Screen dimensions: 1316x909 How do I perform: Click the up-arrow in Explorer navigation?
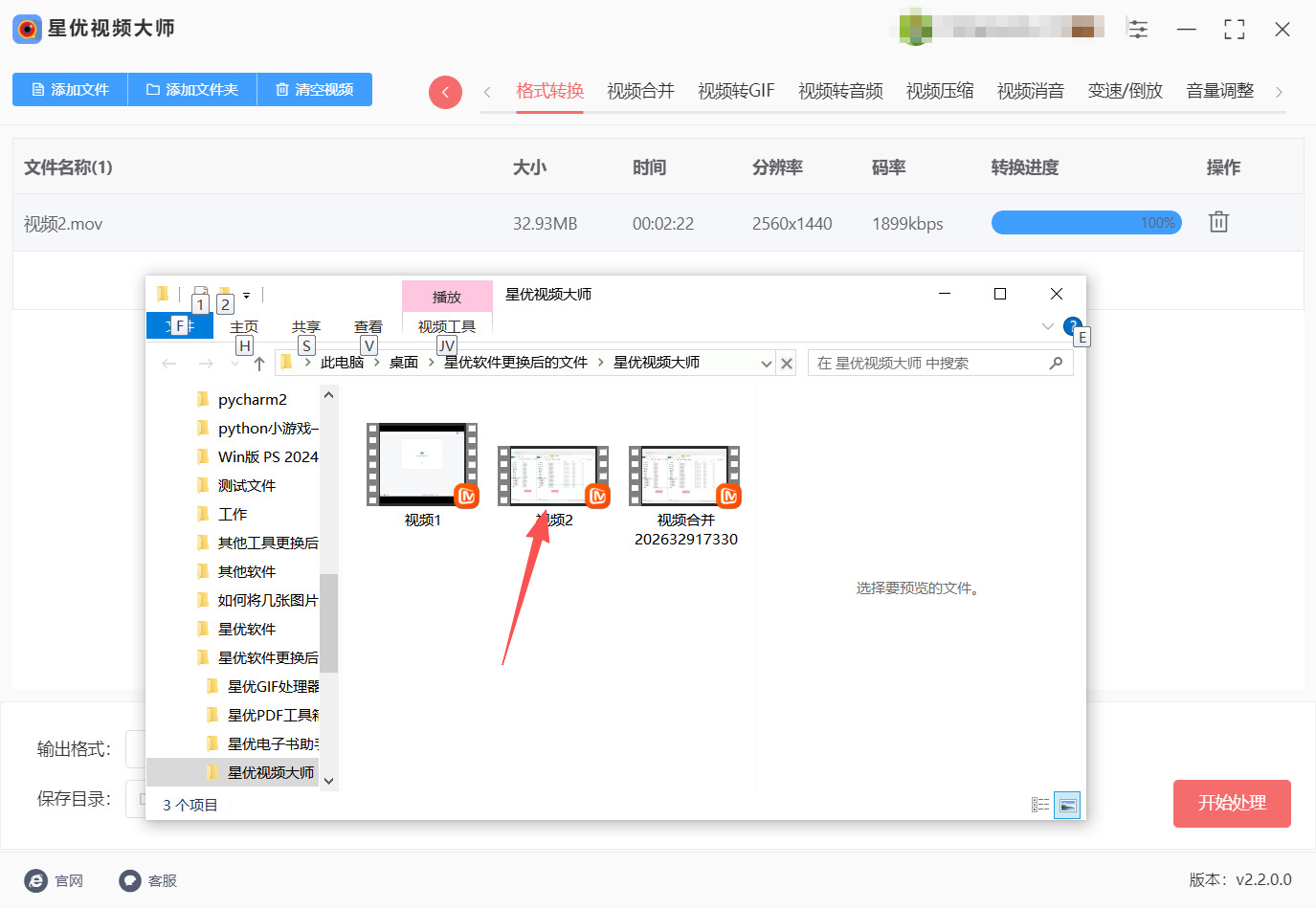click(259, 364)
